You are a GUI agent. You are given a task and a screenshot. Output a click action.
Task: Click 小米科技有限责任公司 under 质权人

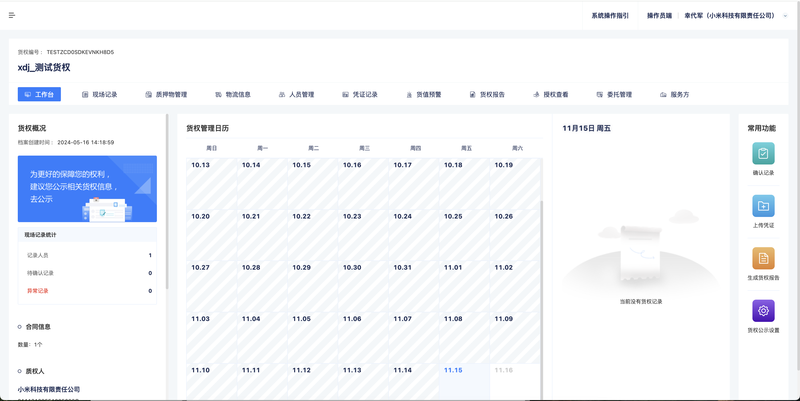pyautogui.click(x=49, y=389)
